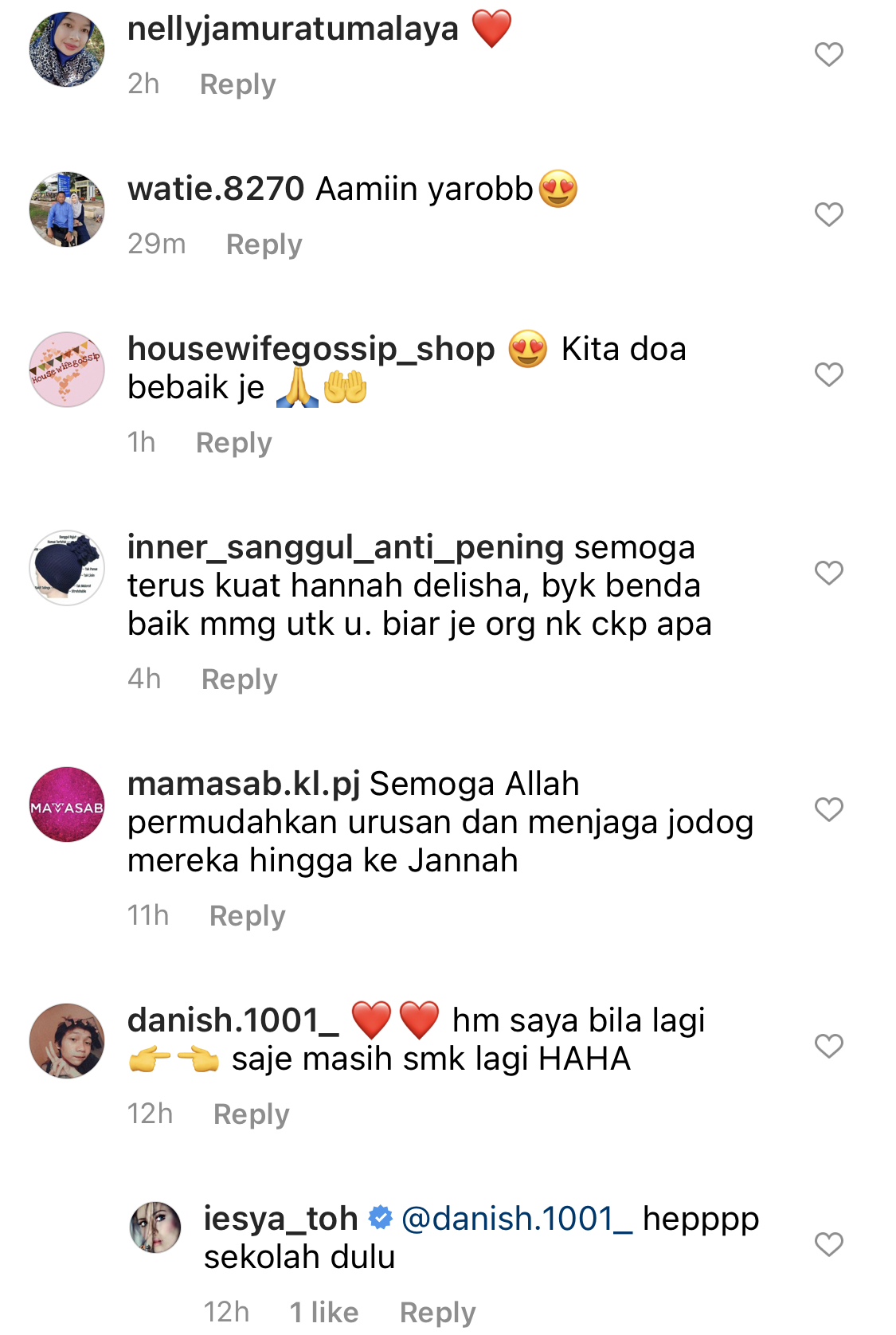Reply to housewifegossip_shop's comment
This screenshot has height=1335, width=896.
233,442
